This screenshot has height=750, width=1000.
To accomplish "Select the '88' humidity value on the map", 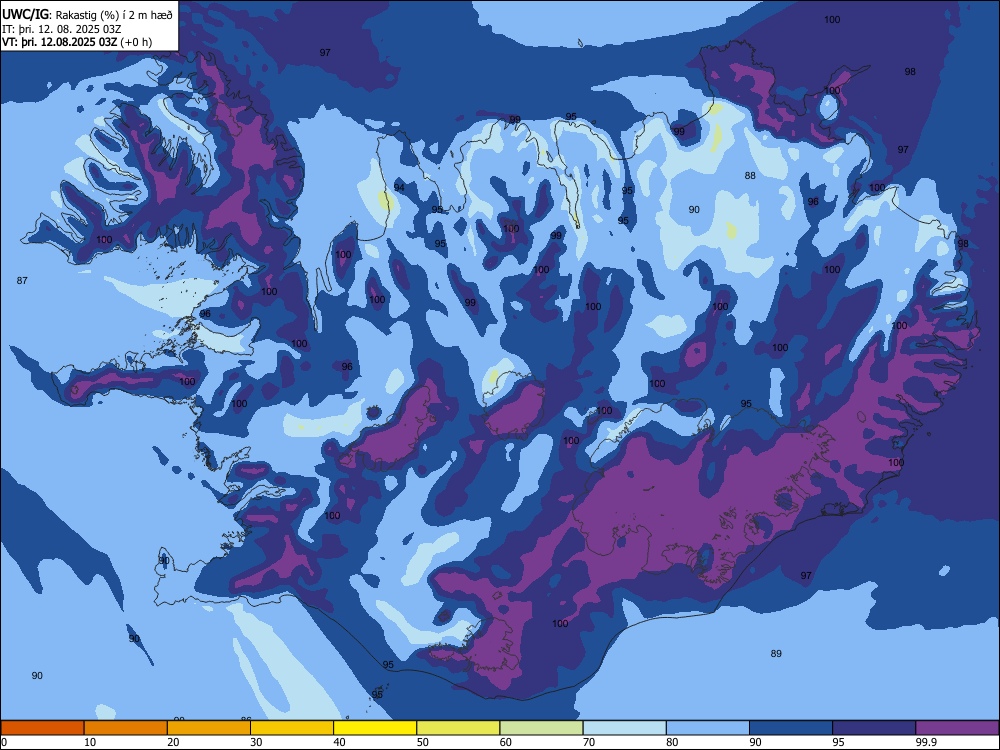I will (750, 175).
